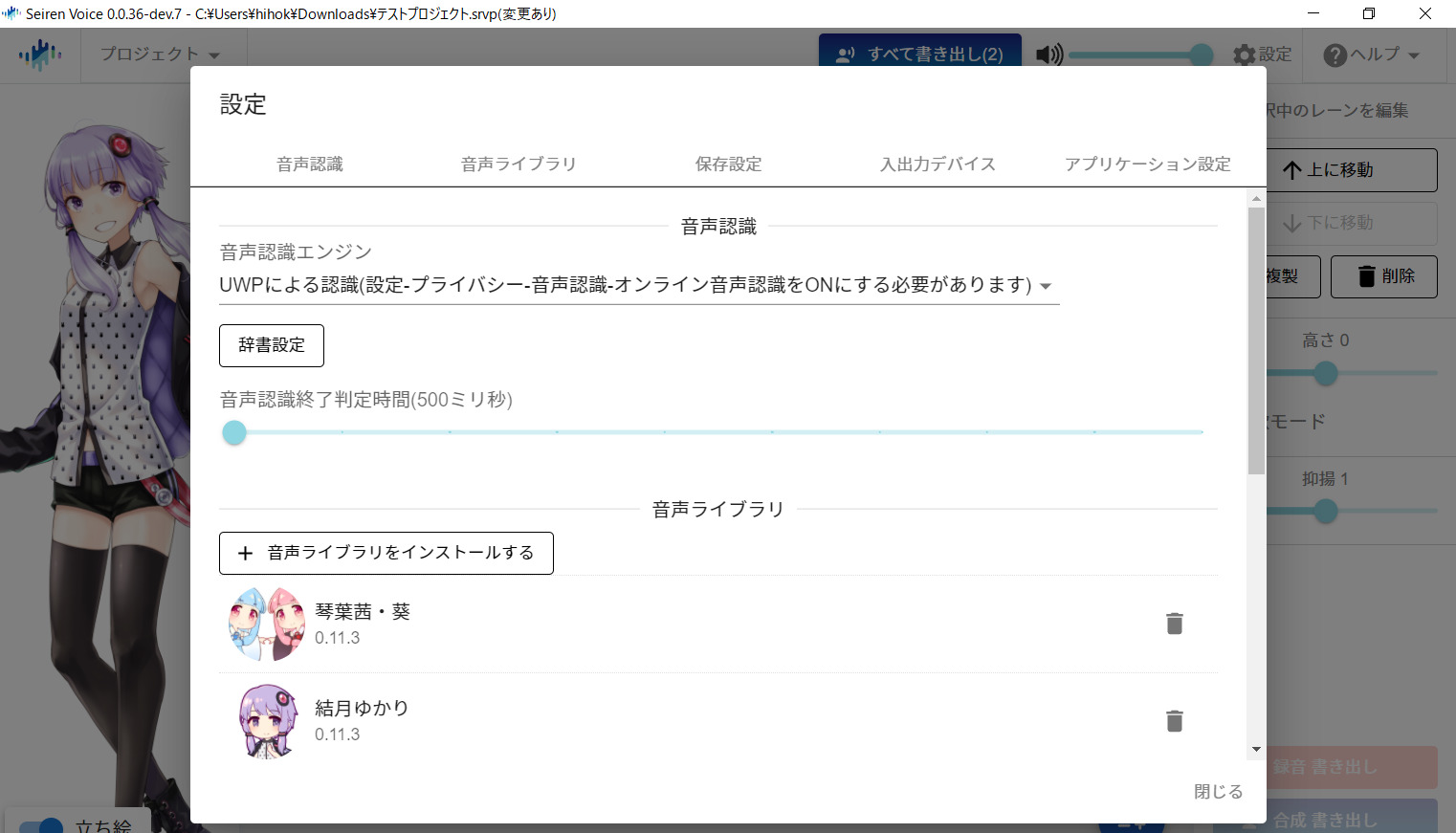Click the 結月ゆかり avatar thumbnail
This screenshot has height=833, width=1456.
click(267, 720)
